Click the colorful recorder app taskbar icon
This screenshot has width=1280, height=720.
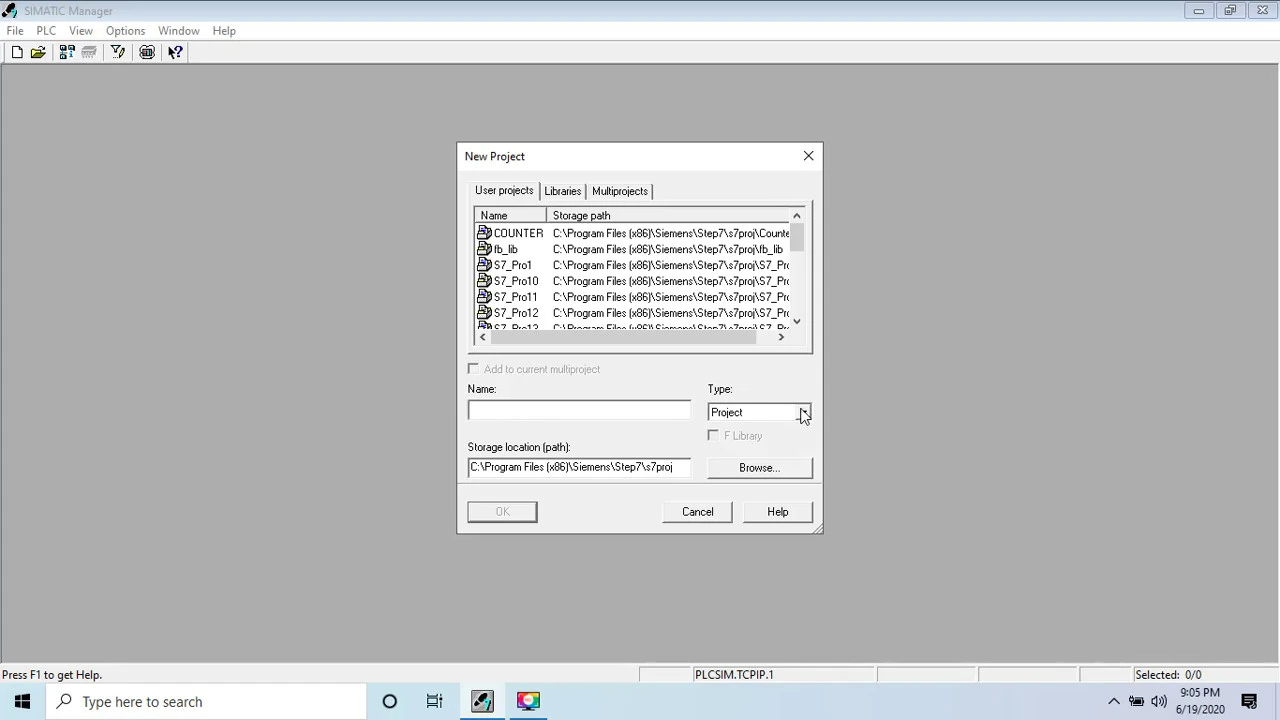528,701
